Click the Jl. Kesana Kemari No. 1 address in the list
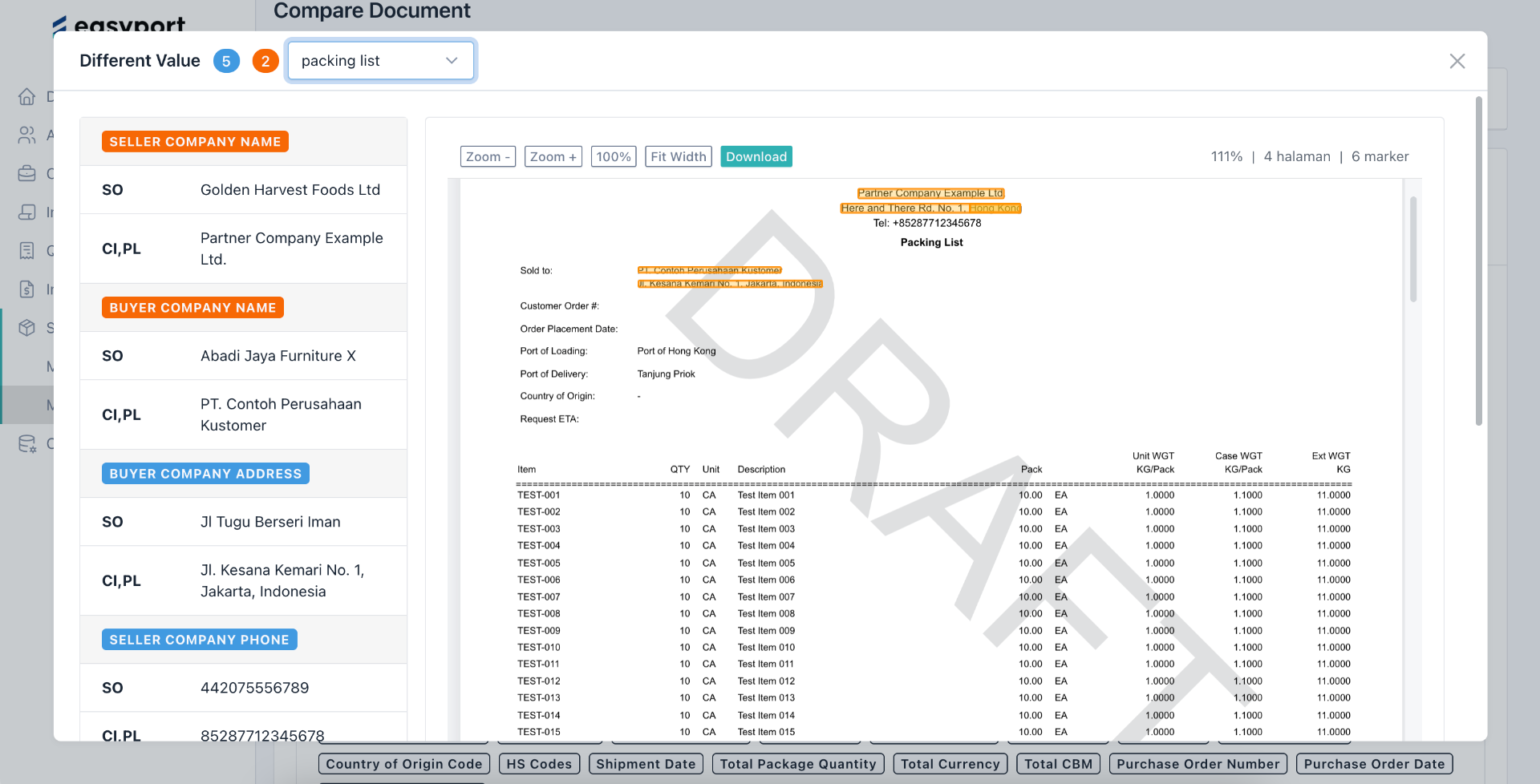This screenshot has width=1540, height=784. [x=282, y=580]
